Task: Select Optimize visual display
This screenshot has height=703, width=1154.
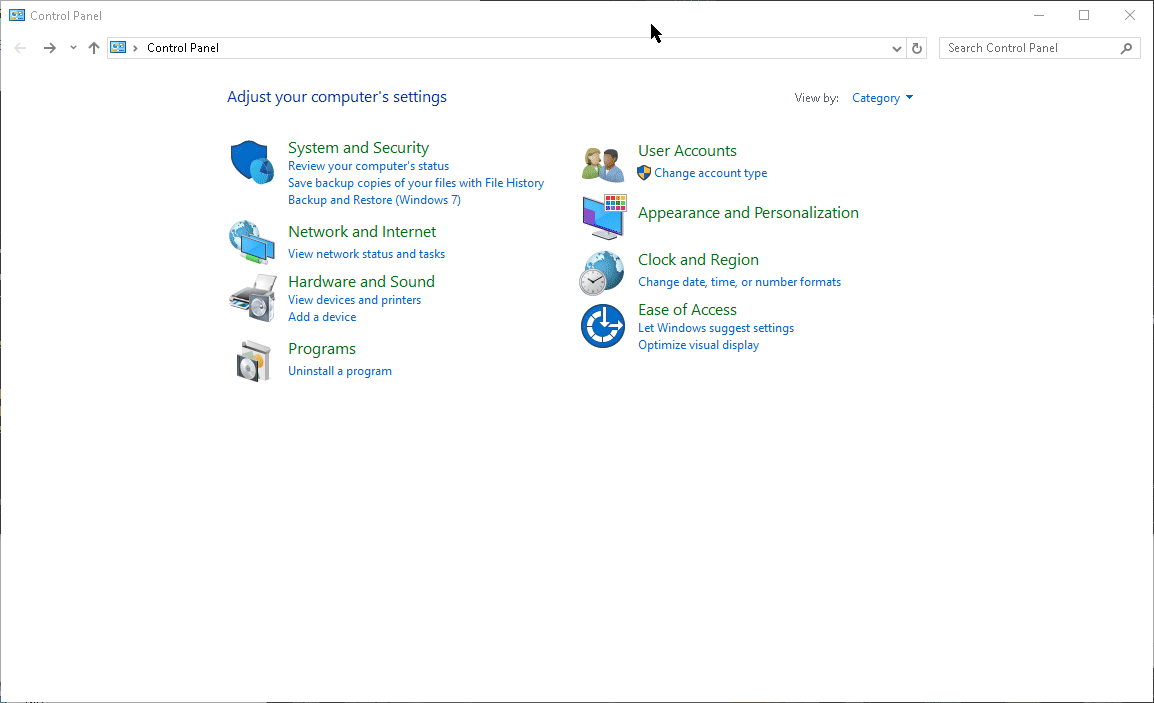Action: point(698,345)
